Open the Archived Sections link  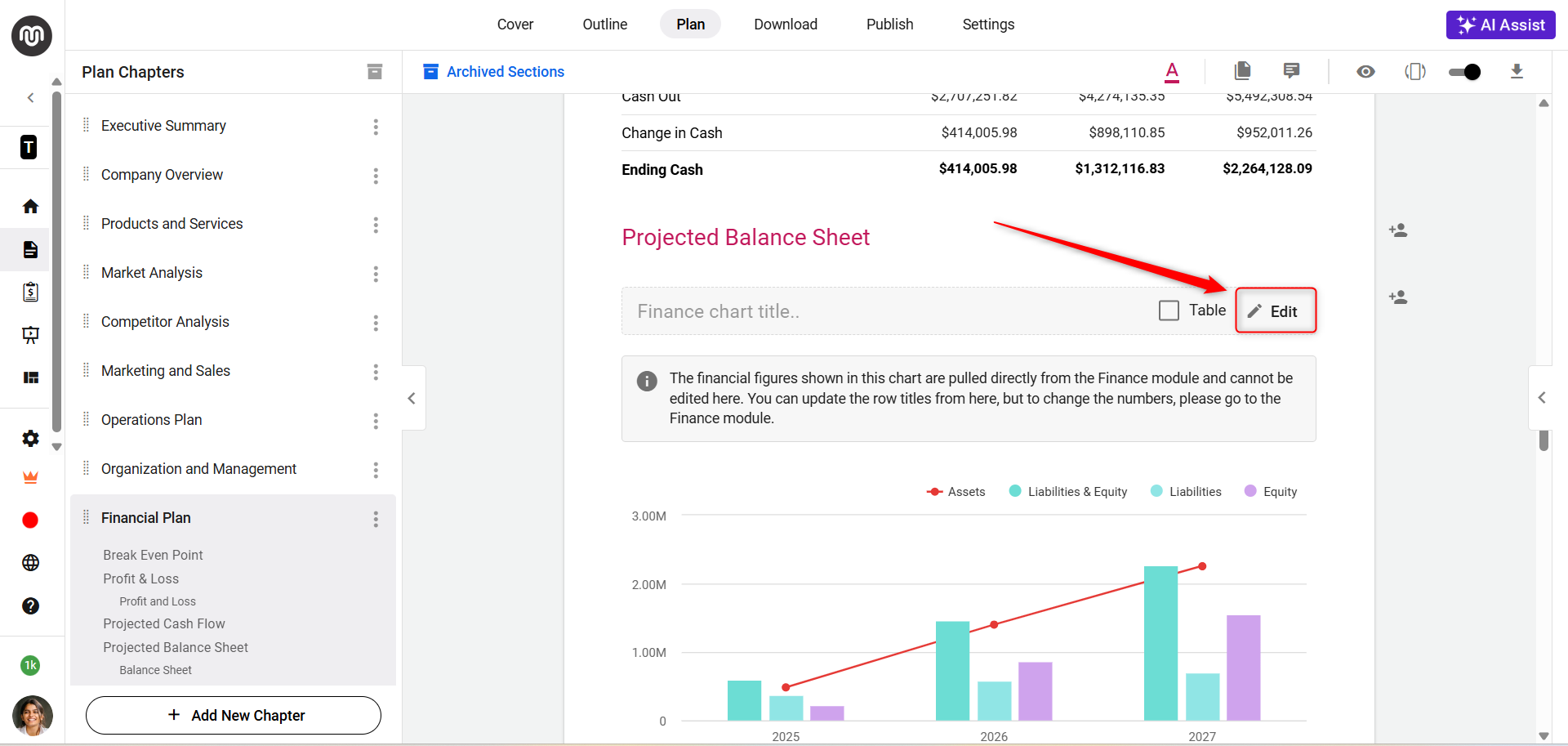tap(494, 72)
